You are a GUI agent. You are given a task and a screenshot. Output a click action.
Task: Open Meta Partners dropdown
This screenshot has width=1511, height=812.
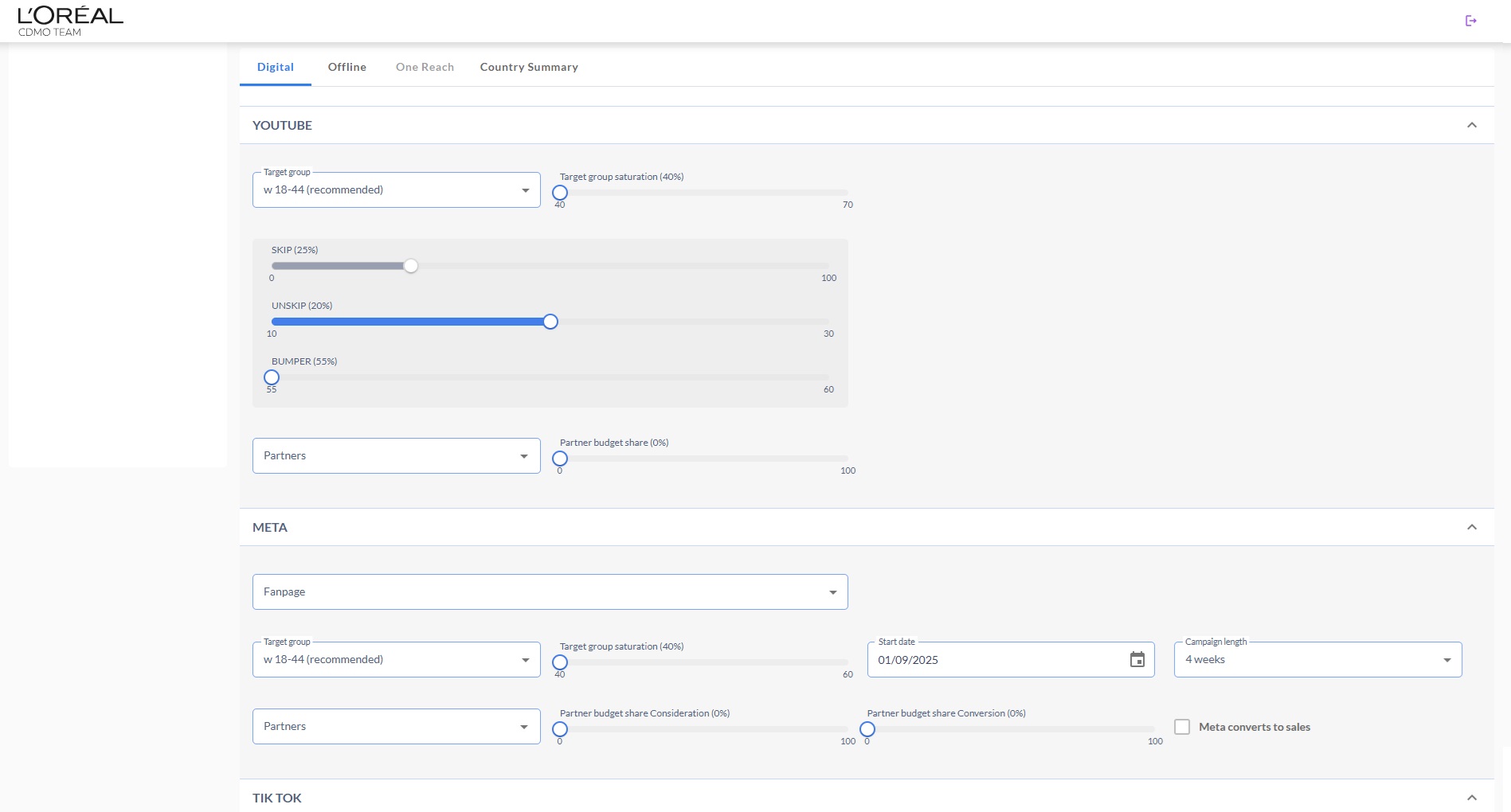coord(396,727)
